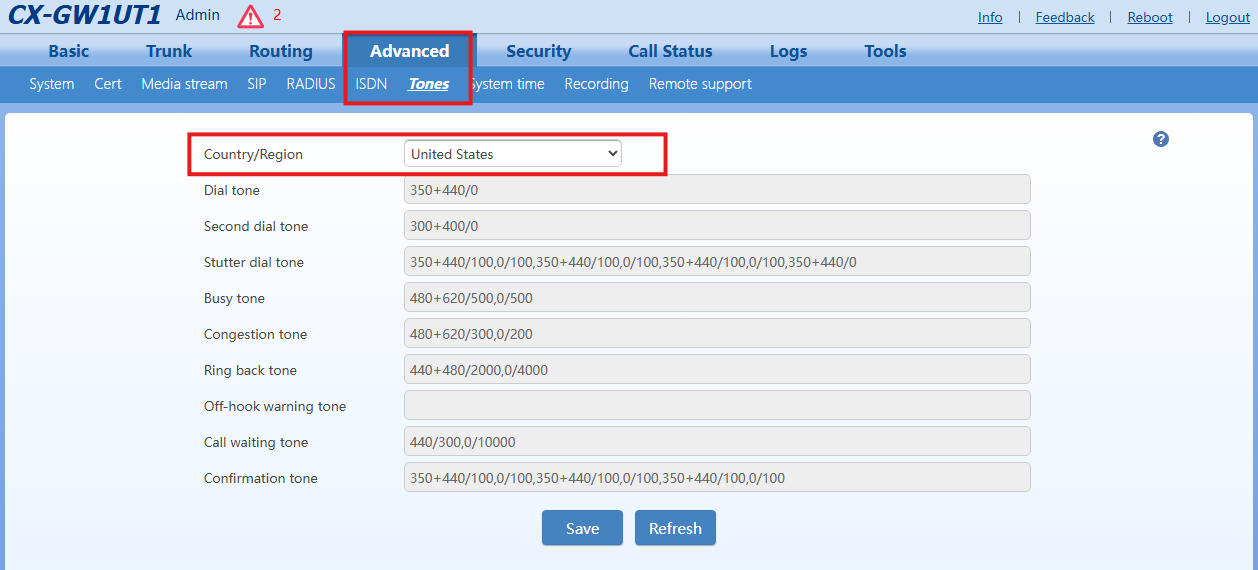The height and width of the screenshot is (570, 1258).
Task: Expand the Country/Region dropdown
Action: tap(513, 154)
